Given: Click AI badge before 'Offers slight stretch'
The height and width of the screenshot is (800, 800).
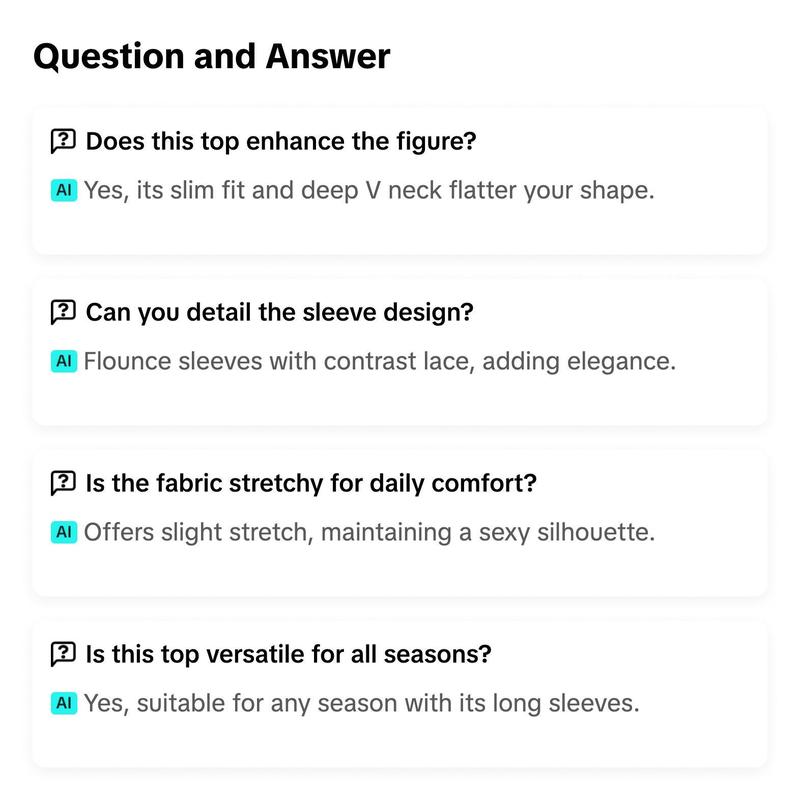Looking at the screenshot, I should [64, 532].
